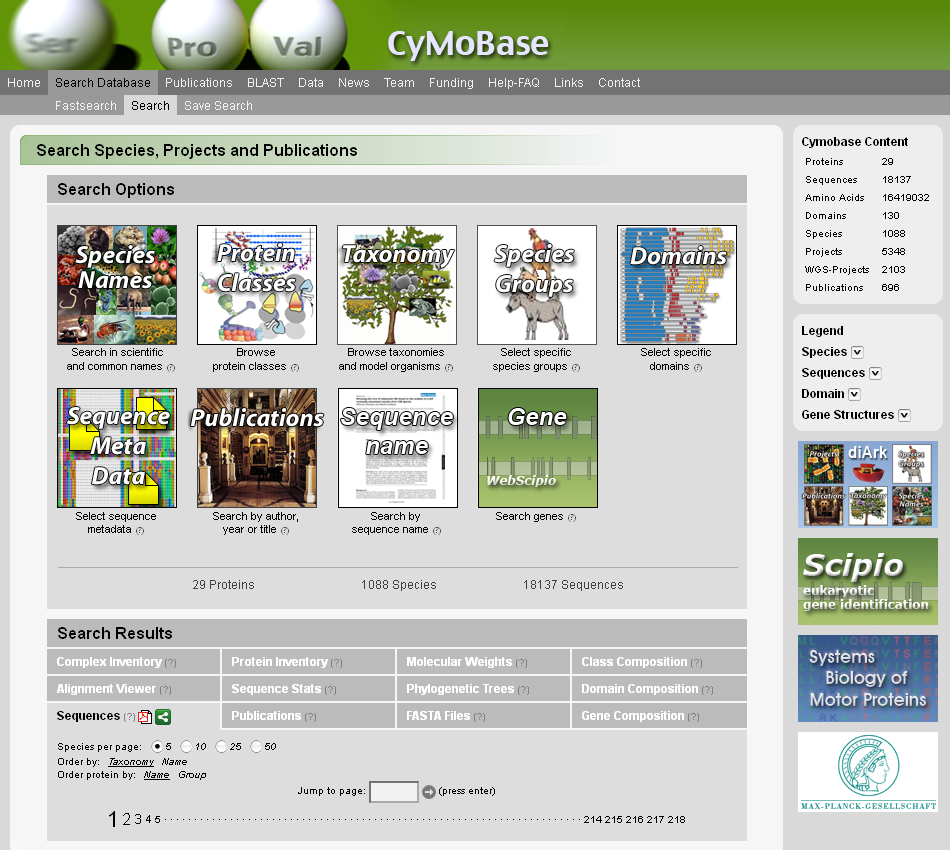Go to results page 2
The width and height of the screenshot is (950, 850).
(126, 819)
